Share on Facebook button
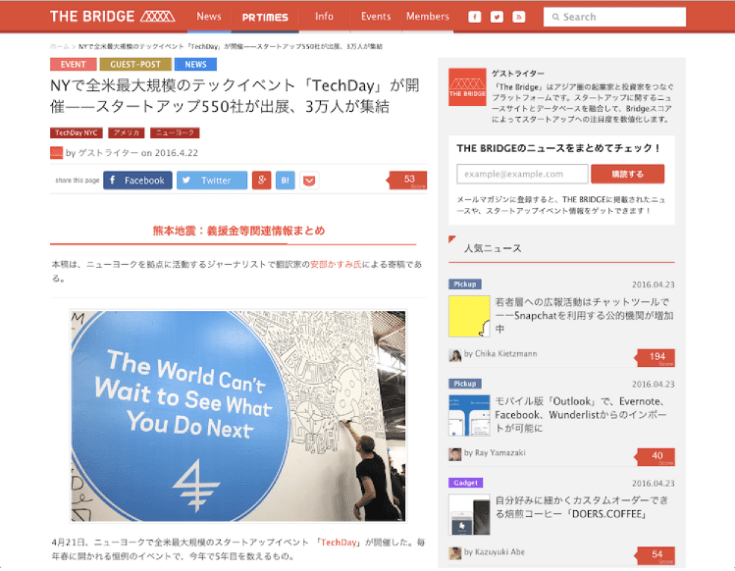Image resolution: width=735 pixels, height=571 pixels. coord(138,180)
